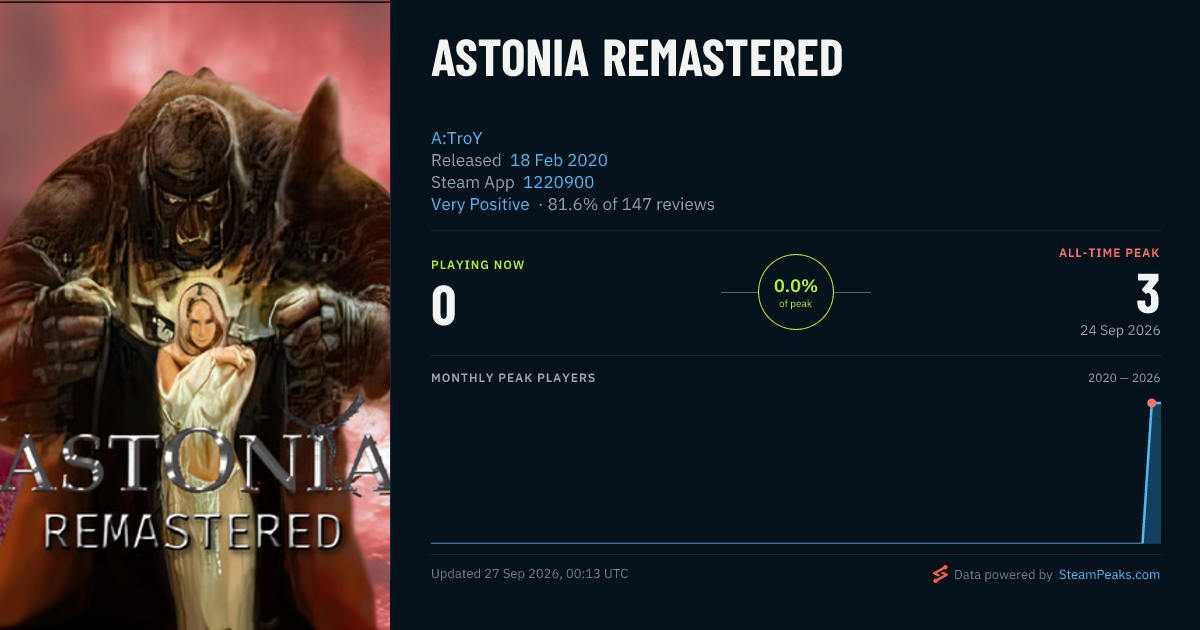Click the 0.0% of peak circle
Screen dimensions: 1200x630
[796, 292]
